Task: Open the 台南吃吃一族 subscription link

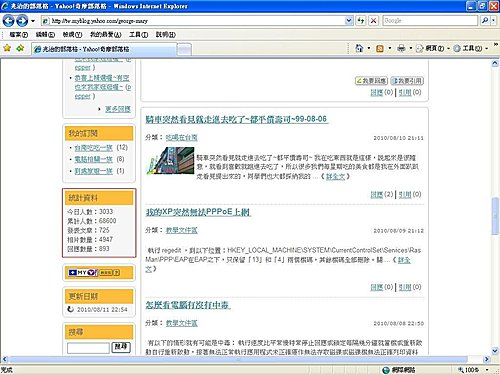Action: pyautogui.click(x=94, y=147)
